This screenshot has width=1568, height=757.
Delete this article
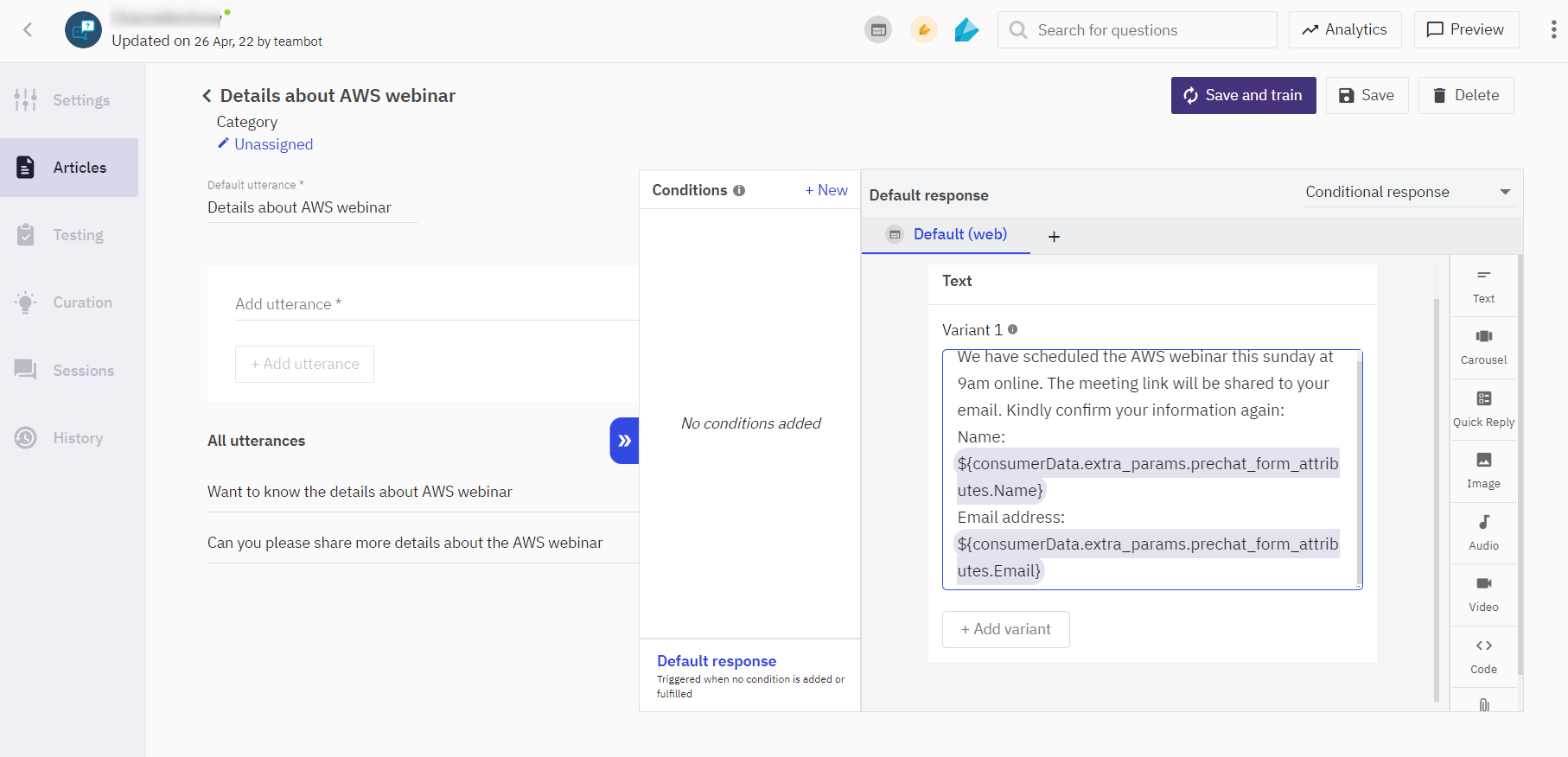point(1466,95)
